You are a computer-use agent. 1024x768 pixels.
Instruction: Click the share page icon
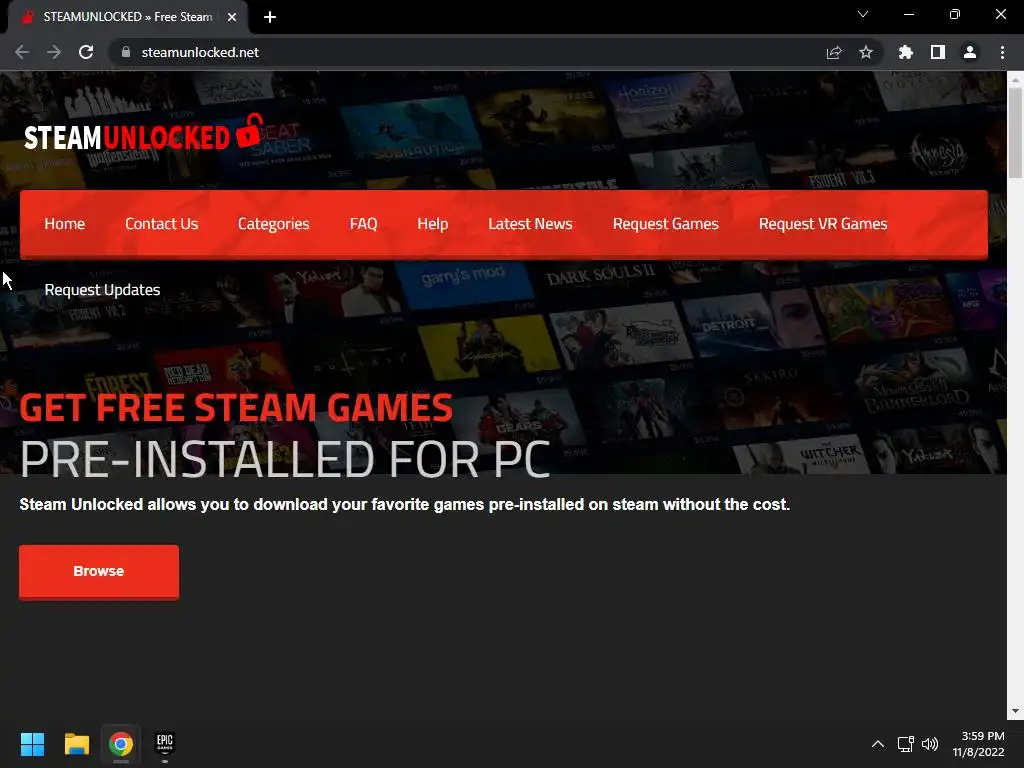pyautogui.click(x=833, y=52)
